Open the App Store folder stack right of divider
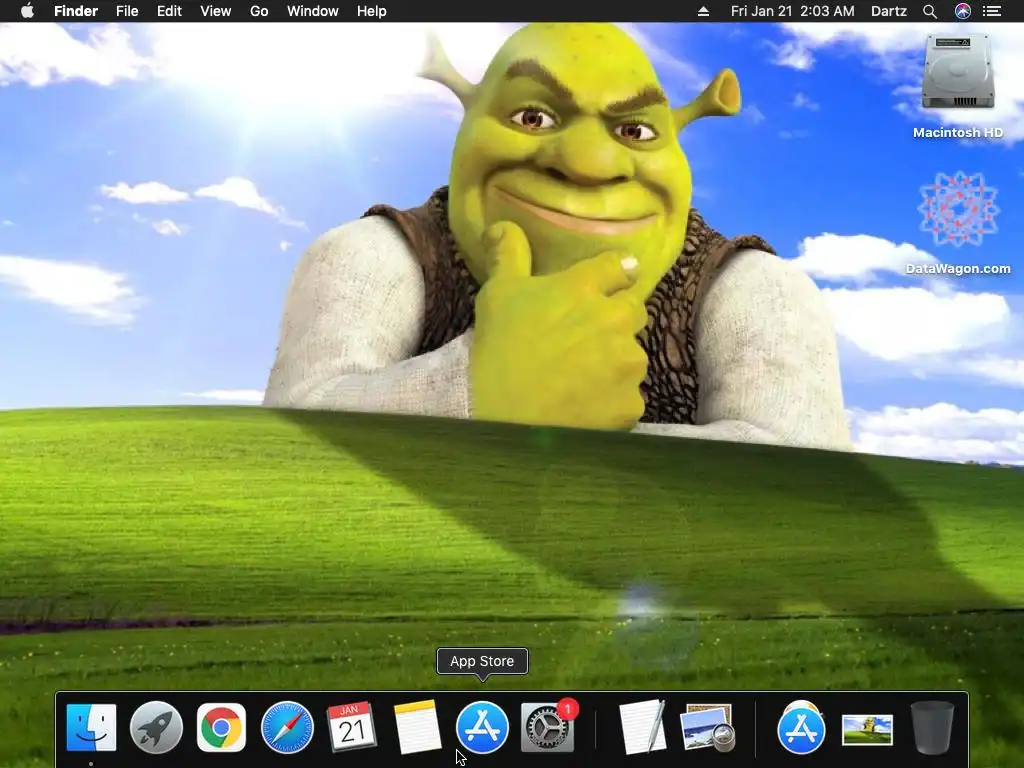Viewport: 1024px width, 768px height. [x=801, y=727]
